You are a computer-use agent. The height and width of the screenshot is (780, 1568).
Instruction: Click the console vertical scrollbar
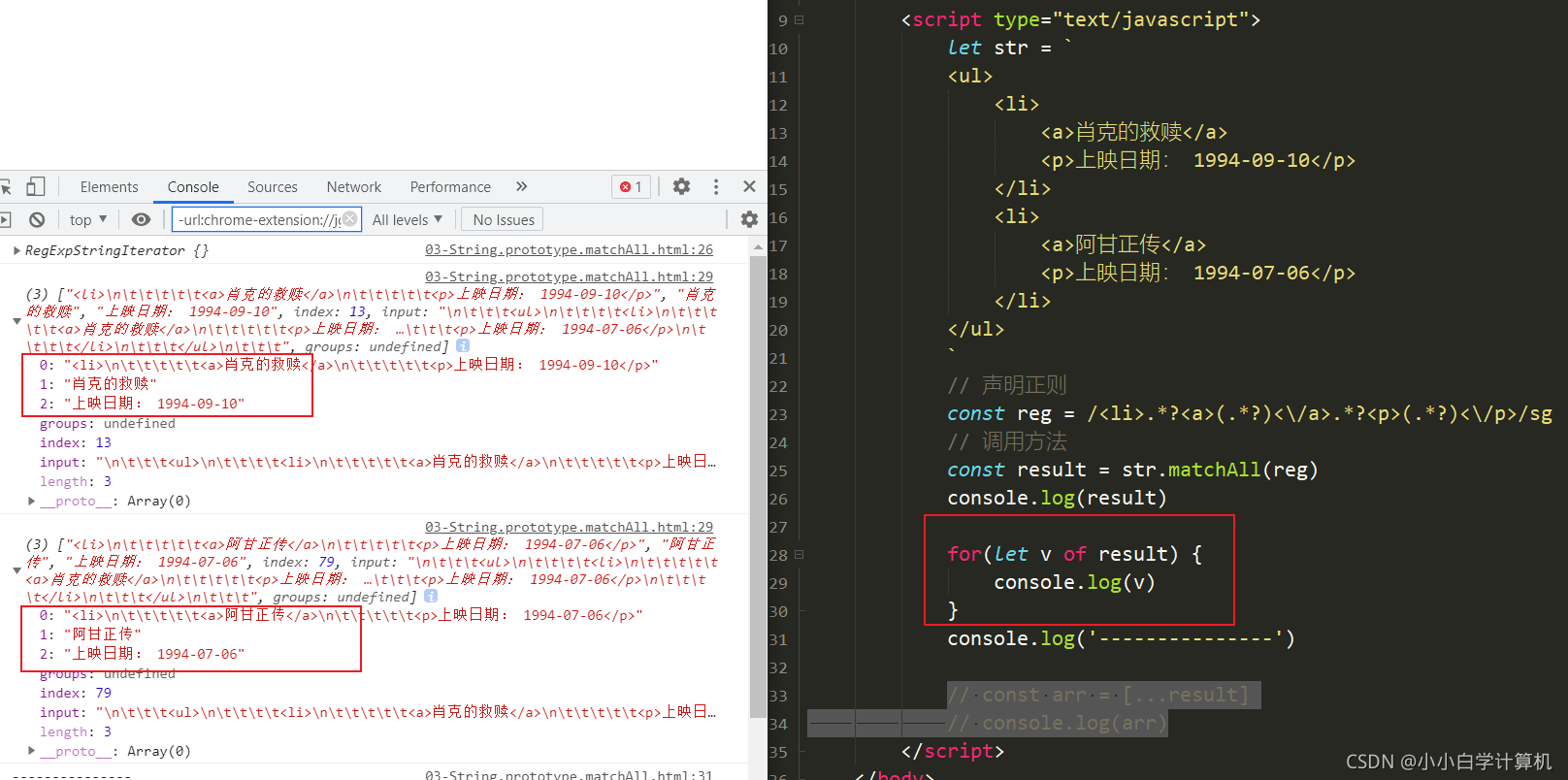click(759, 488)
